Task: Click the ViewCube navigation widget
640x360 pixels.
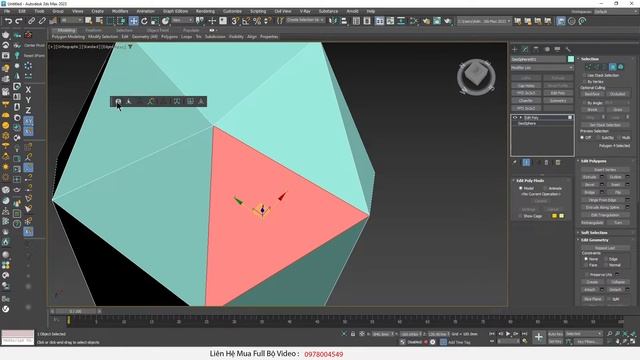Action: [x=476, y=76]
